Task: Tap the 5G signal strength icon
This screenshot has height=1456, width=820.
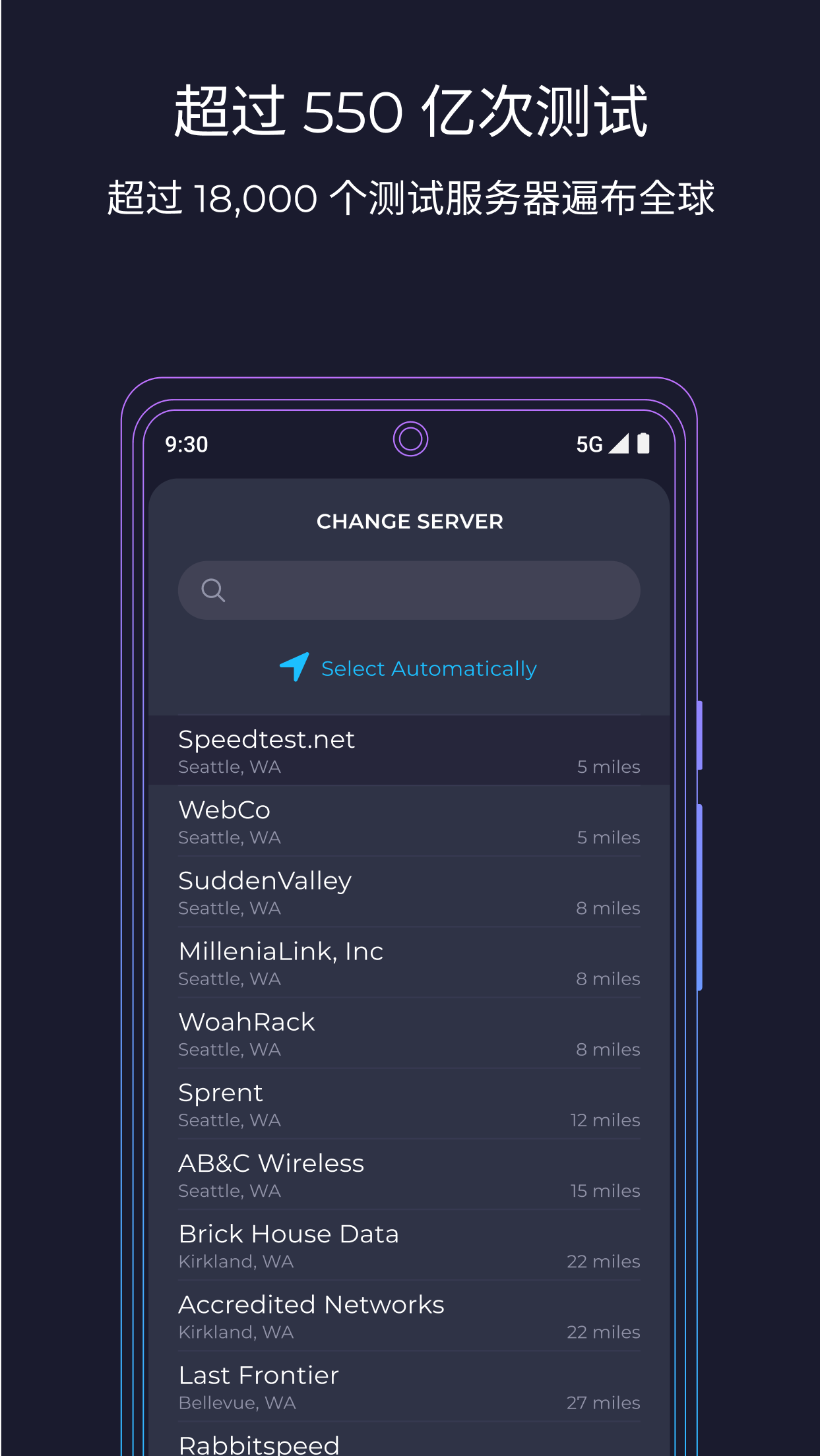Action: click(618, 444)
